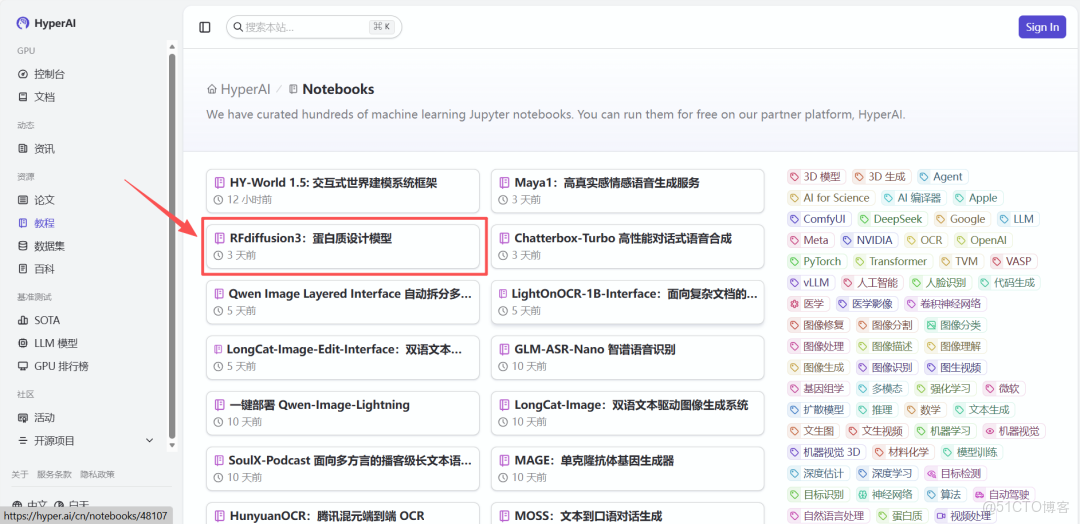Select the AI for Science tag

coord(831,198)
